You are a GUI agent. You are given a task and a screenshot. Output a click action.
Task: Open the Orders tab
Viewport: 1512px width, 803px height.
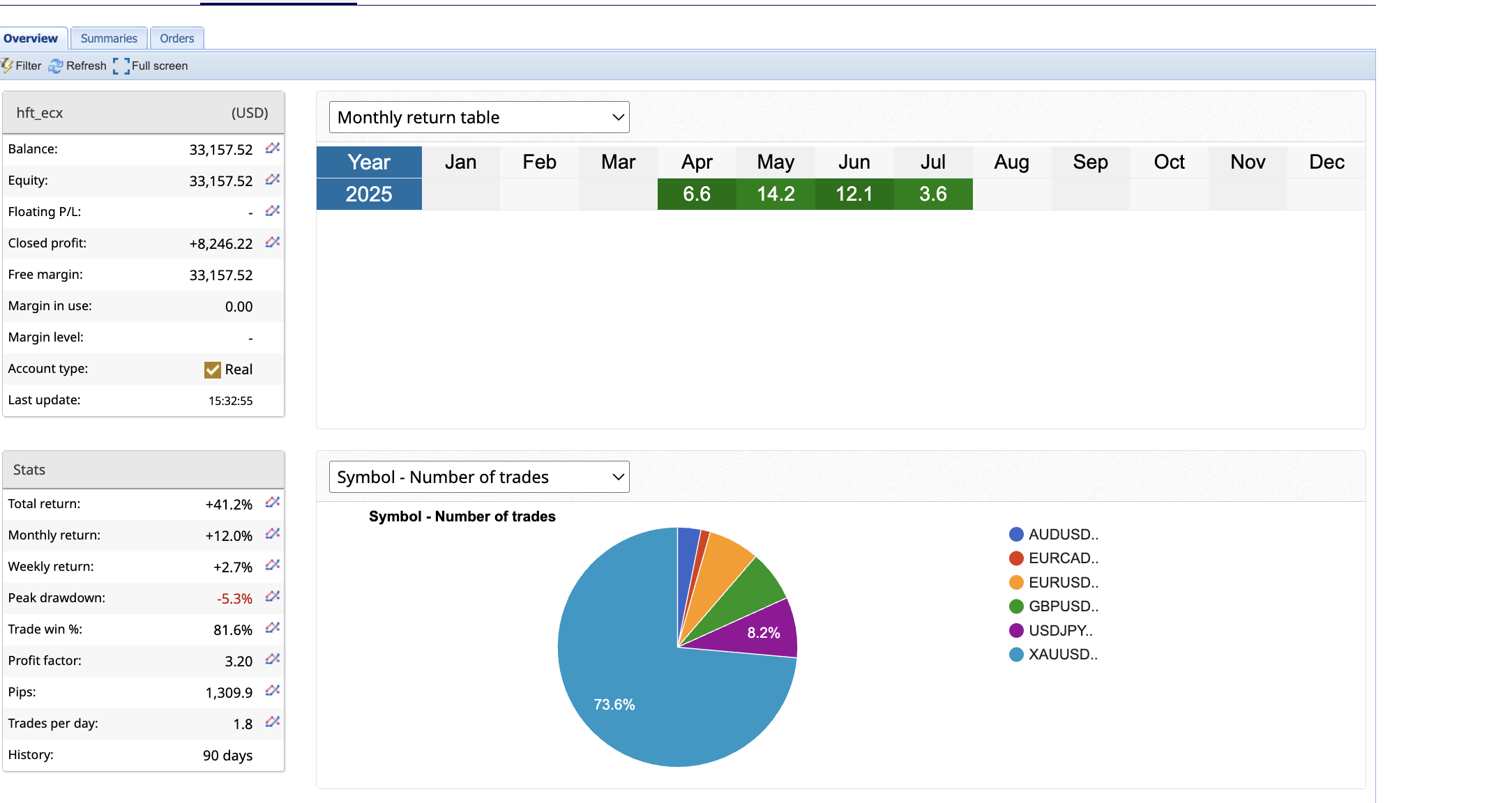[x=176, y=38]
